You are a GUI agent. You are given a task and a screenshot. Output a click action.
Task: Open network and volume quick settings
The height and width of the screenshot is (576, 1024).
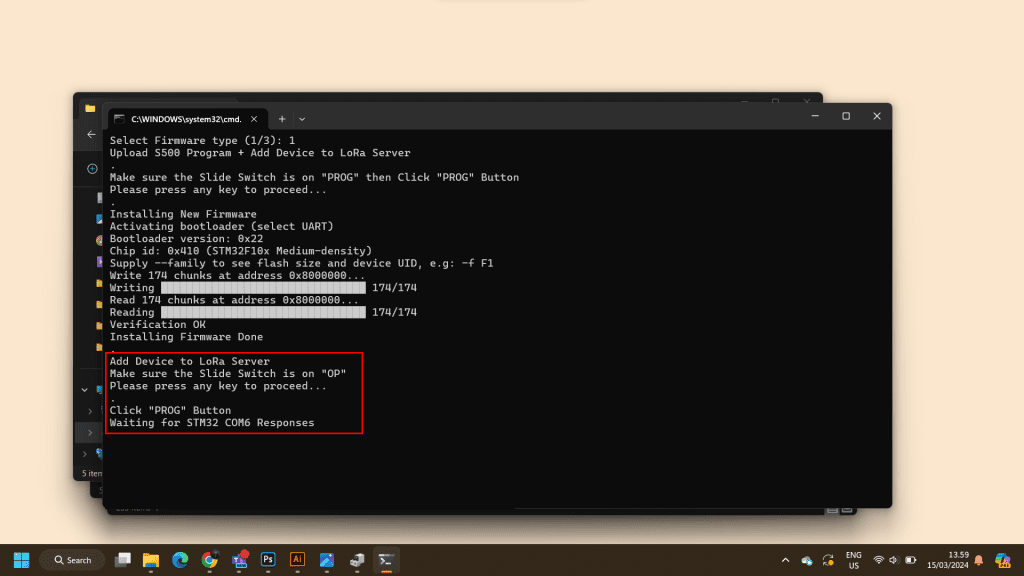[894, 560]
